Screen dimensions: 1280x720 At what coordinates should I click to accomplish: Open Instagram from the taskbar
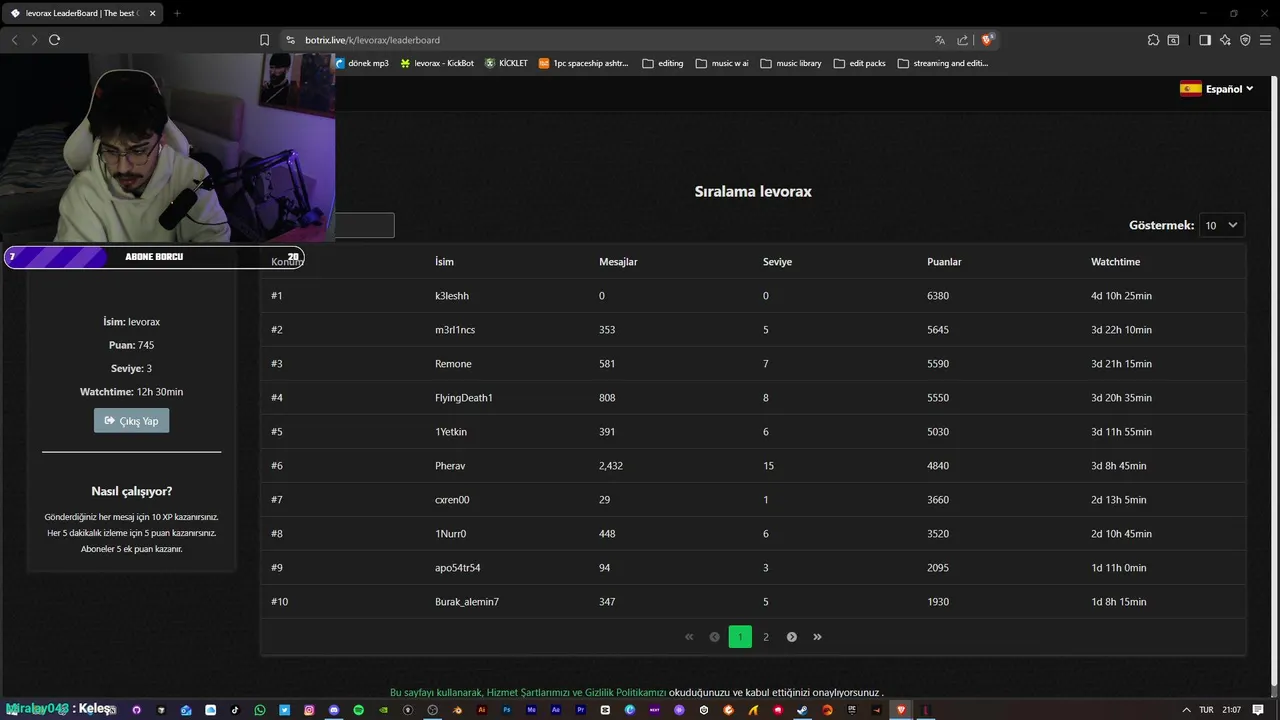click(309, 710)
